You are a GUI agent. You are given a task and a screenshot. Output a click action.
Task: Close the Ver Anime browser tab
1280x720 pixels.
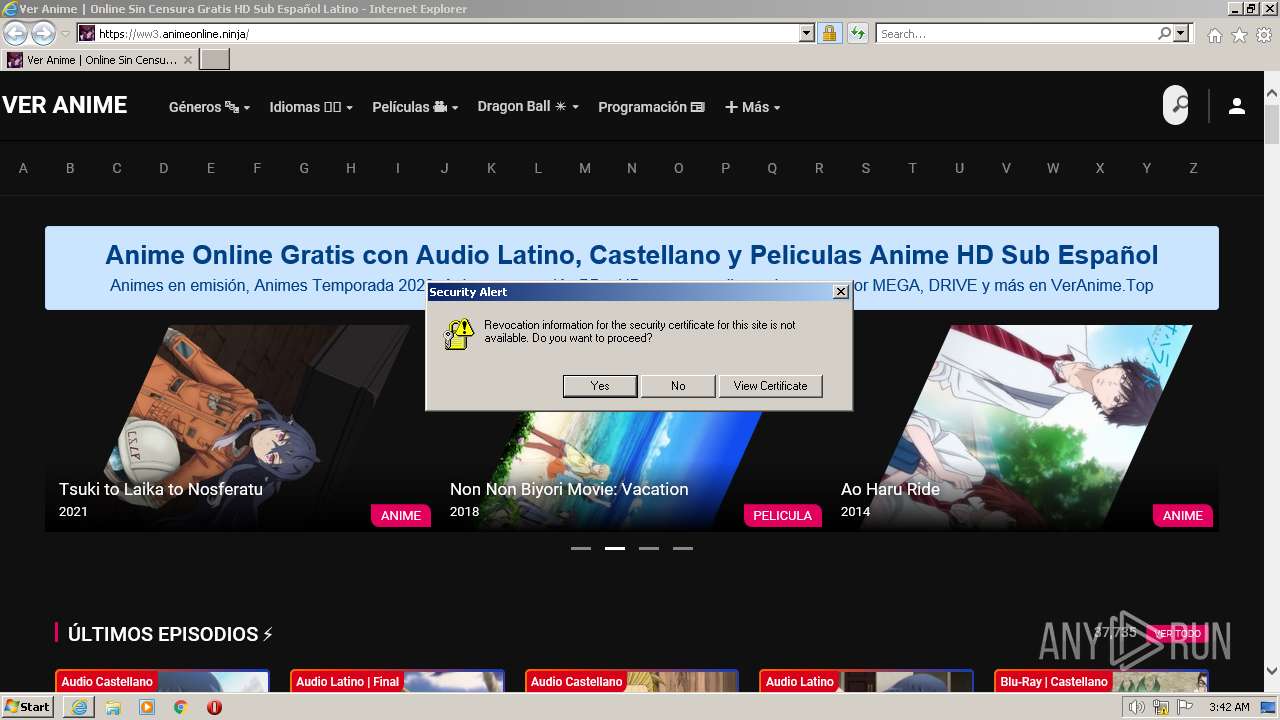click(188, 60)
